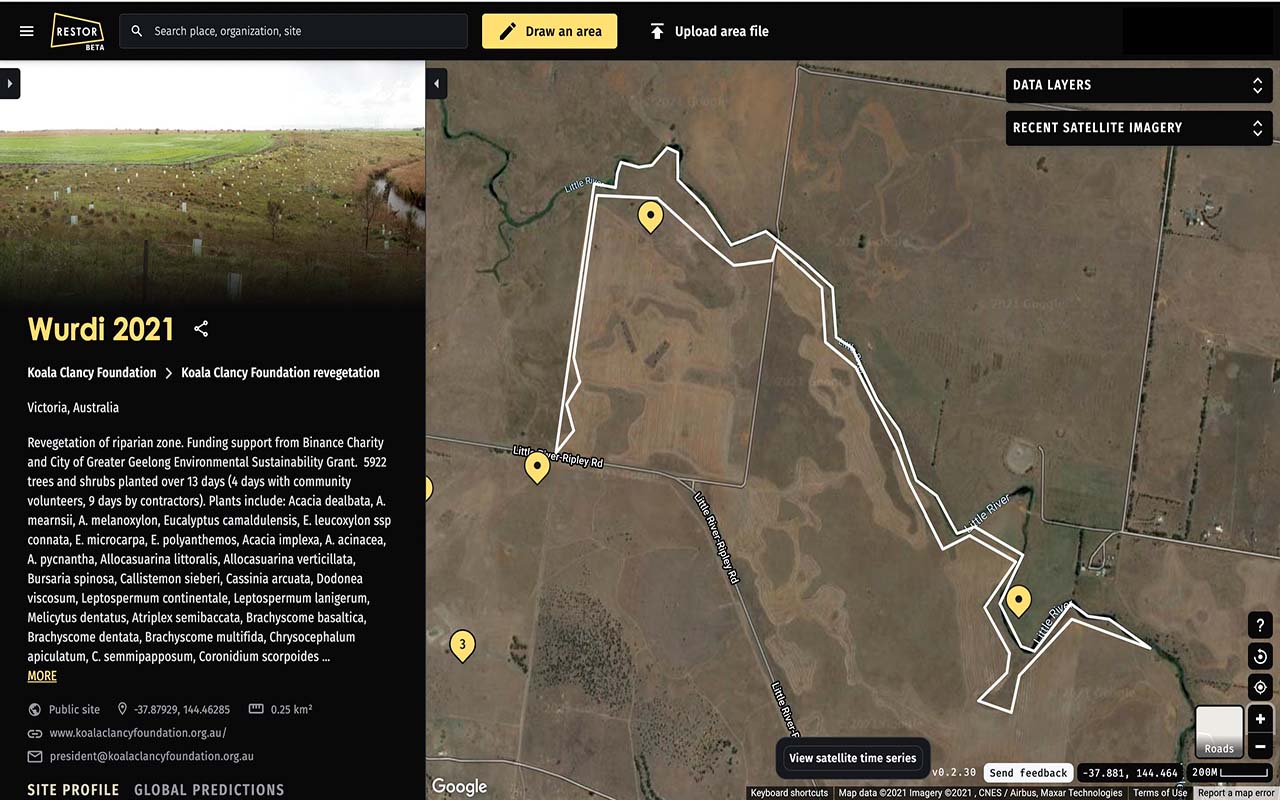Open Koala Clancy Foundation breadcrumb link
The image size is (1280, 800).
pyautogui.click(x=92, y=373)
